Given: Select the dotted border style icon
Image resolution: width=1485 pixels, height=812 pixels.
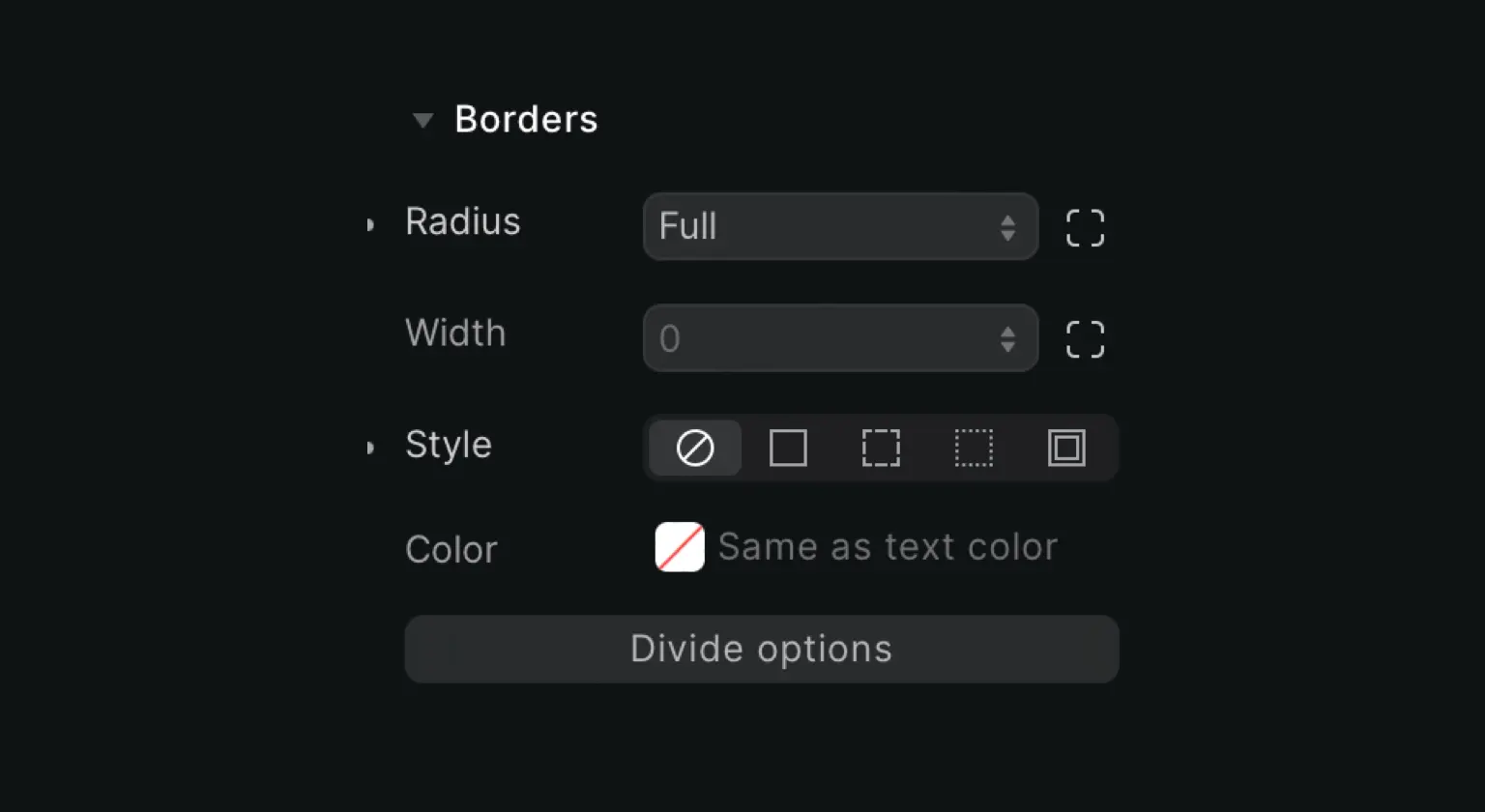Looking at the screenshot, I should pyautogui.click(x=974, y=448).
